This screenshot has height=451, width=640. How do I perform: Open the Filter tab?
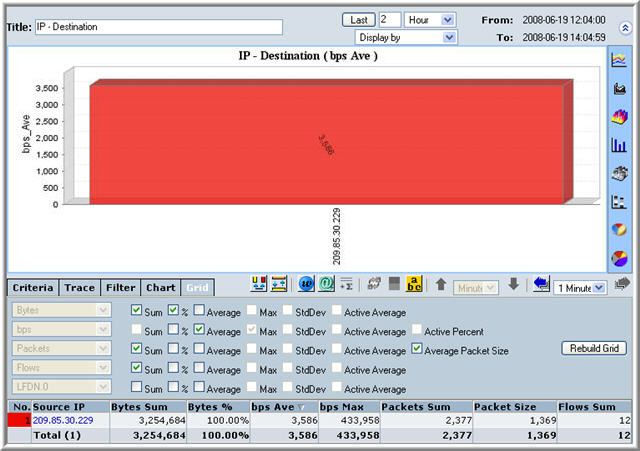[x=120, y=288]
